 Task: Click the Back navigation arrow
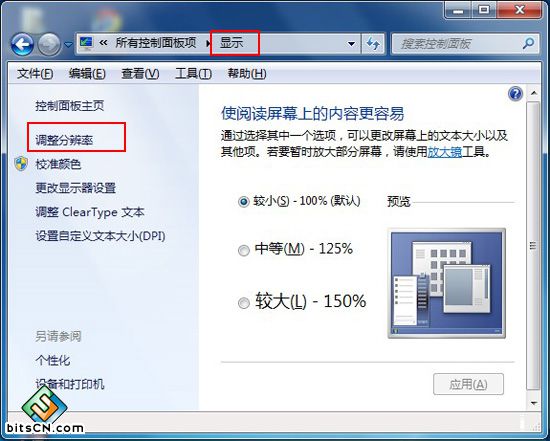point(22,44)
